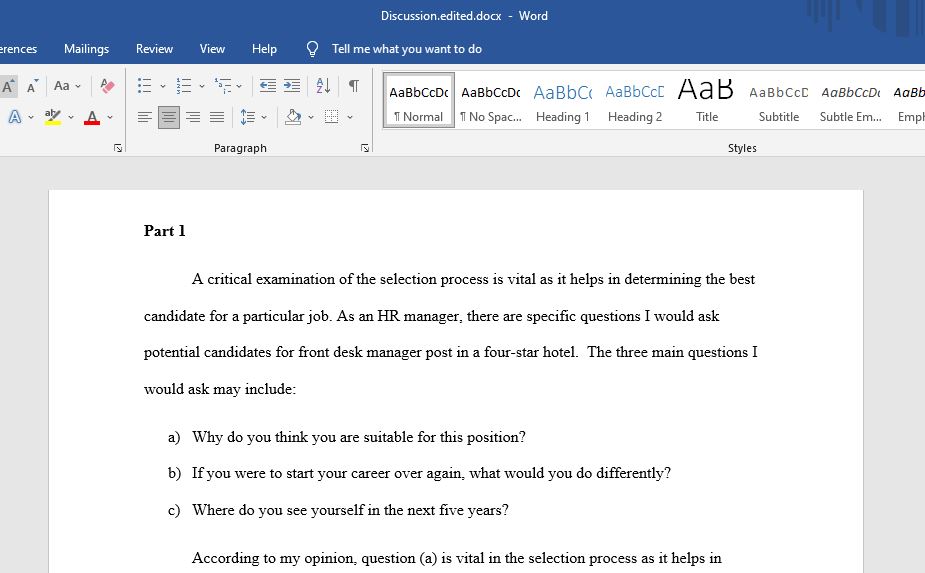925x573 pixels.
Task: Open the Paragraph settings dialog launcher
Action: click(365, 148)
